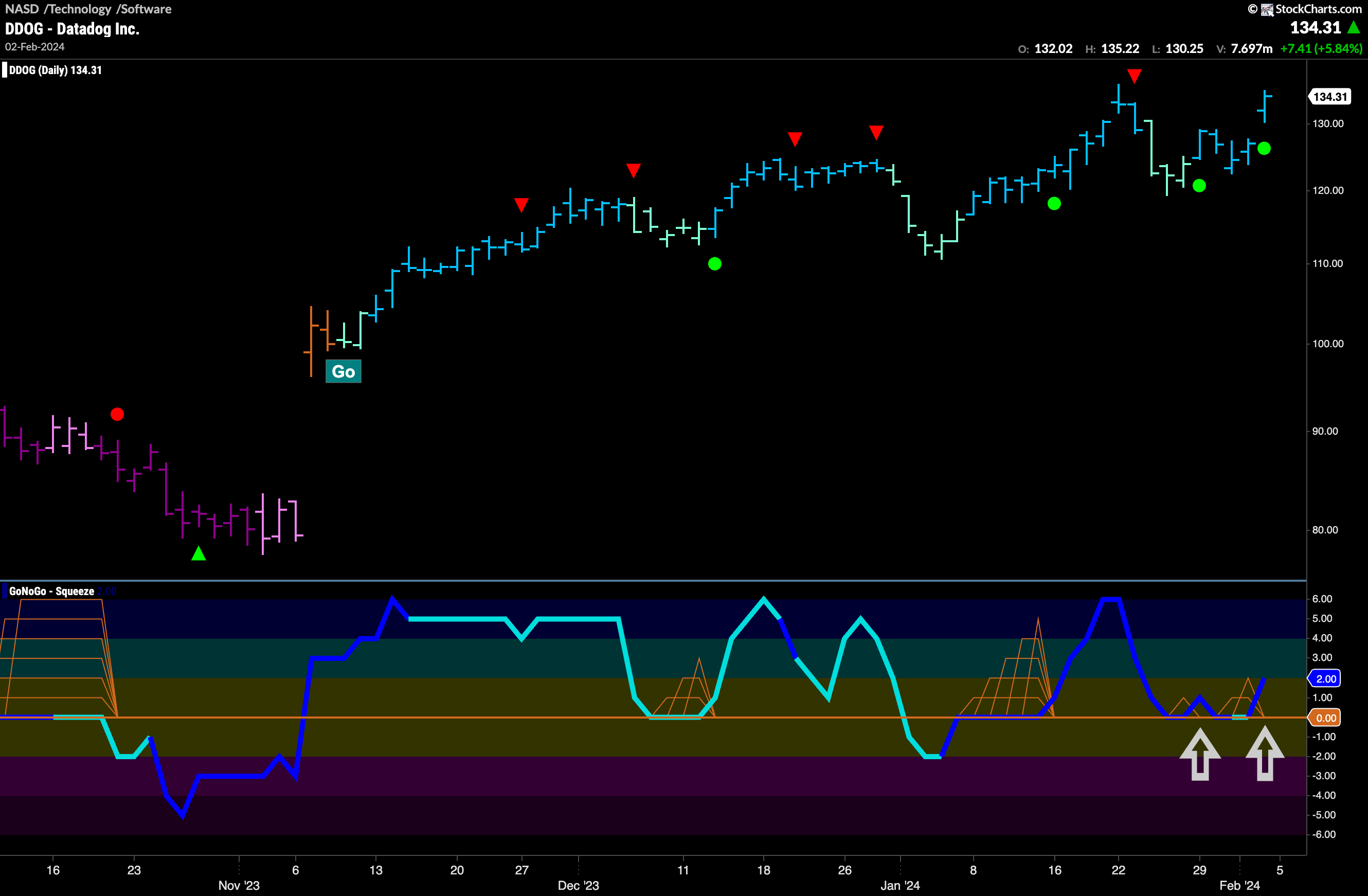Click the 100.00 price axis label
The width and height of the screenshot is (1368, 896).
pos(1328,344)
